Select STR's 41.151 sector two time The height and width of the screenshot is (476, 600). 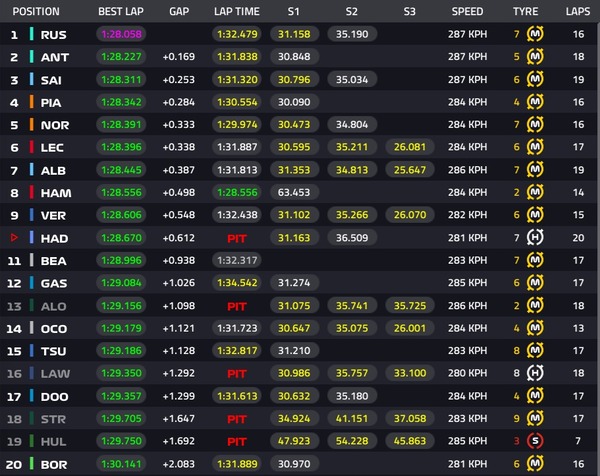click(x=352, y=418)
